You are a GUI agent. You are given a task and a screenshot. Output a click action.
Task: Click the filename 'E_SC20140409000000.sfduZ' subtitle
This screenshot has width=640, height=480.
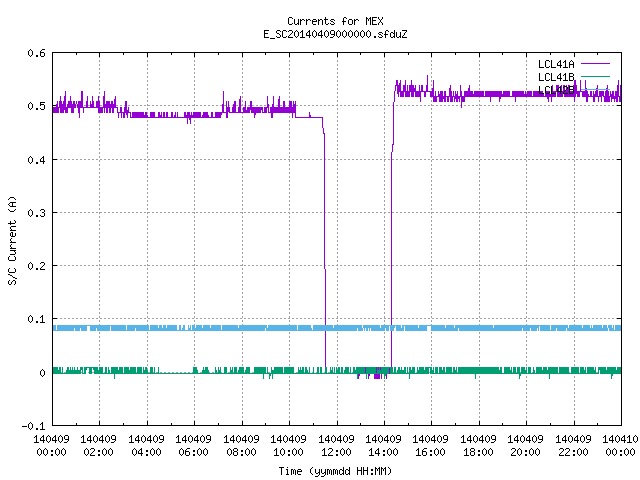click(x=335, y=34)
